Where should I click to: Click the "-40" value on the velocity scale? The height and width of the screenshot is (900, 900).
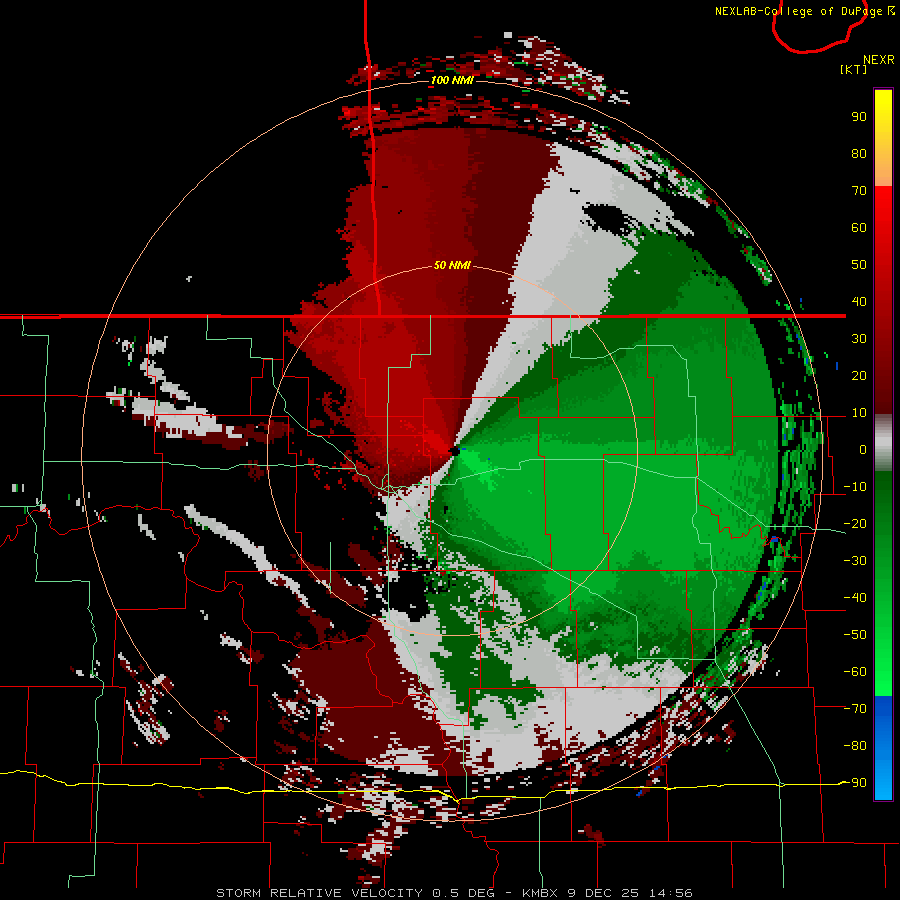[x=855, y=598]
